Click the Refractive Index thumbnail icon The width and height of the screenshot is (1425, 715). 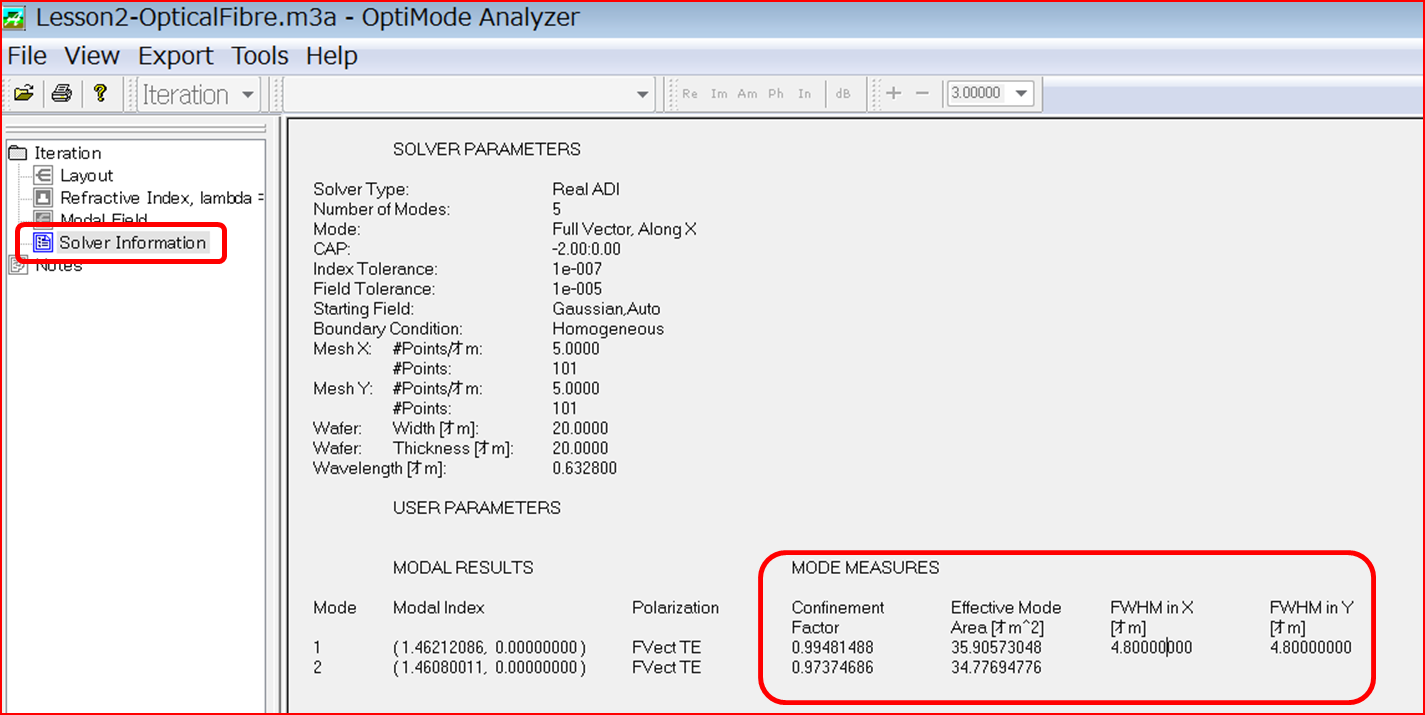[x=42, y=197]
